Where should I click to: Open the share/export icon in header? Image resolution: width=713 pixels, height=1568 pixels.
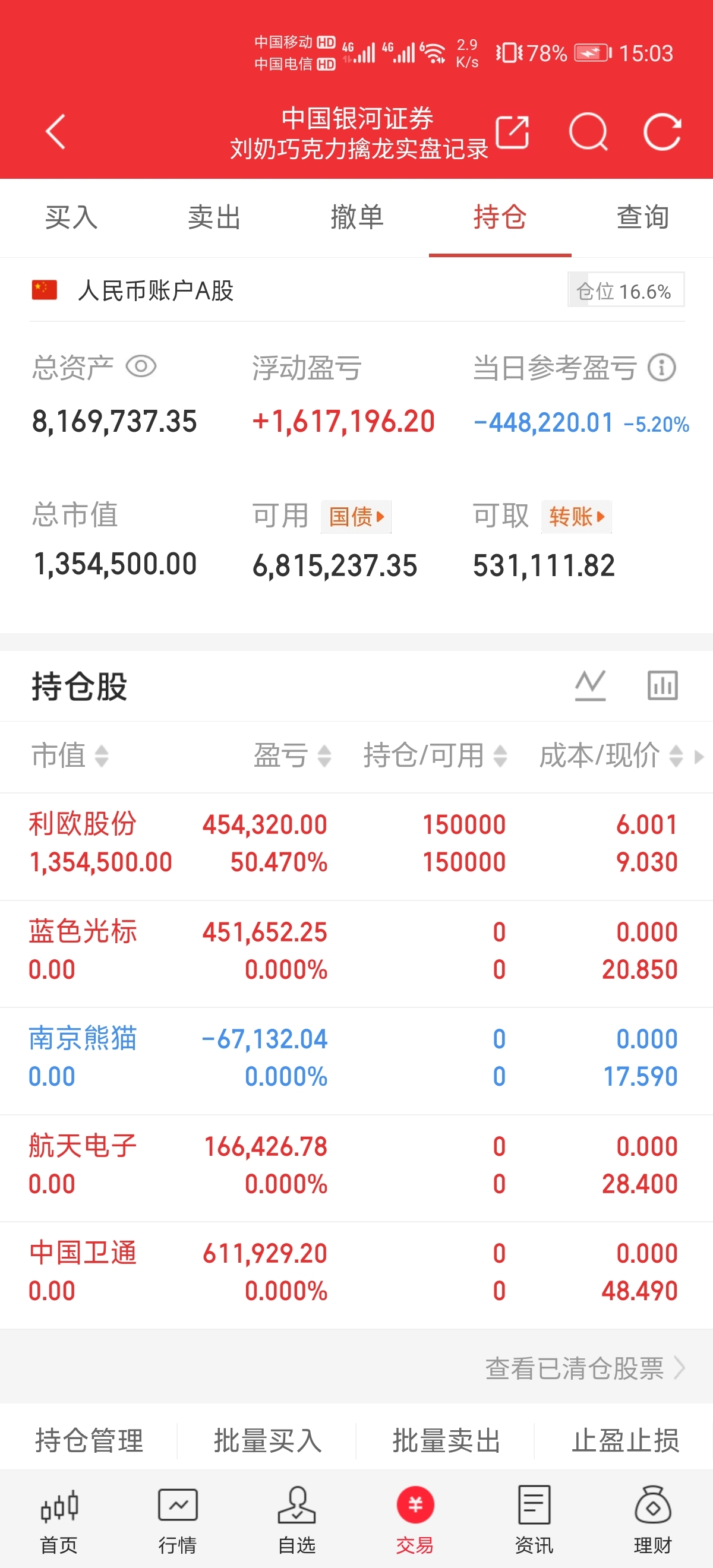[512, 131]
